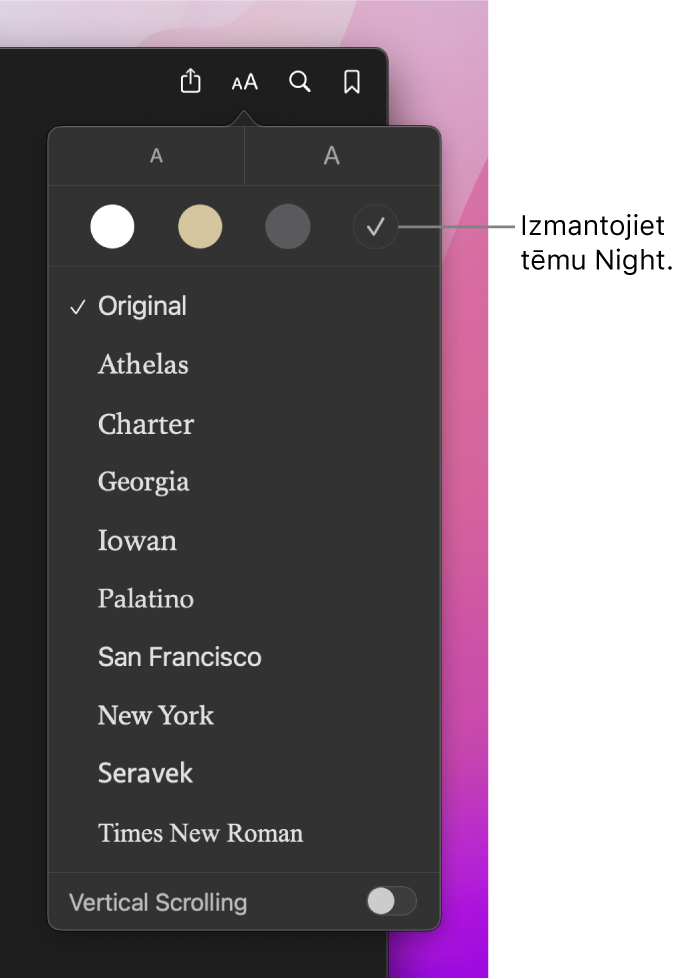This screenshot has width=678, height=979.
Task: Choose Athelas font from list
Action: 143,365
